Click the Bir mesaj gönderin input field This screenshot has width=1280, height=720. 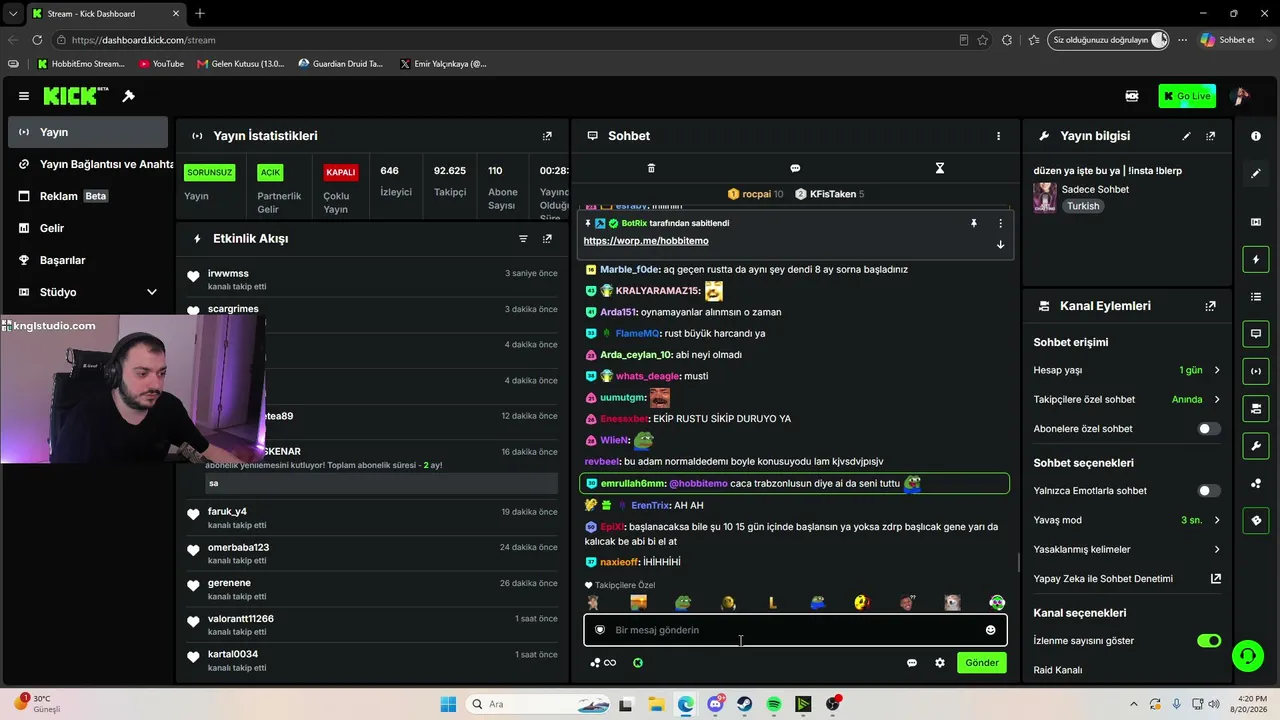795,630
